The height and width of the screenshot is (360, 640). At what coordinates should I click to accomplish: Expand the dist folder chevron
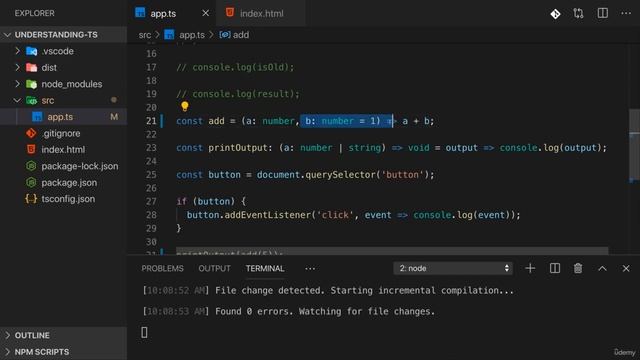point(17,67)
